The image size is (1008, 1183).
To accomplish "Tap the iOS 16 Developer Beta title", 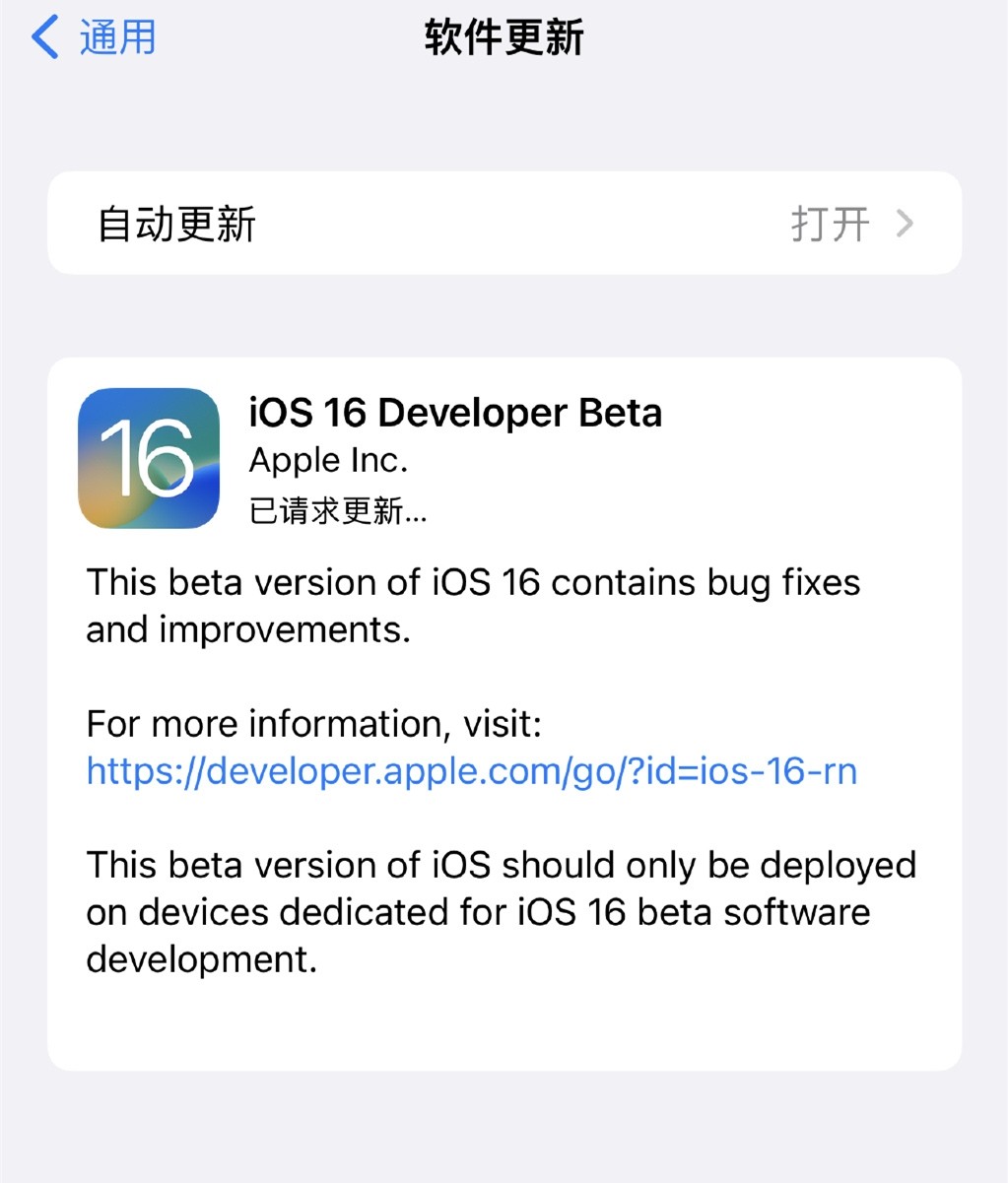I will [455, 413].
